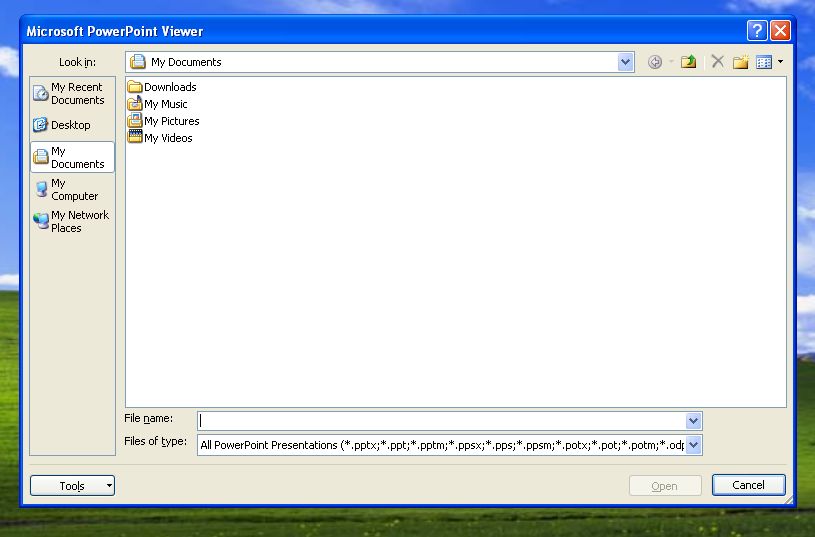Click the Views icon in the toolbar
815x537 pixels.
pos(764,62)
